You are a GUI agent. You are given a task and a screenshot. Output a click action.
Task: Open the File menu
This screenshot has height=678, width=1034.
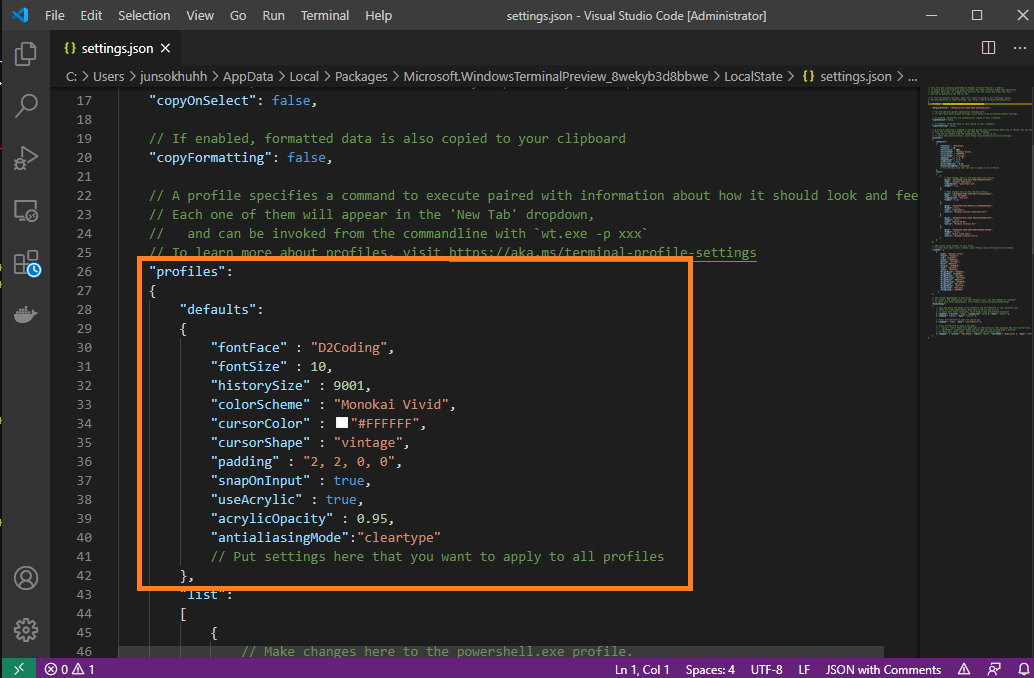pyautogui.click(x=55, y=15)
